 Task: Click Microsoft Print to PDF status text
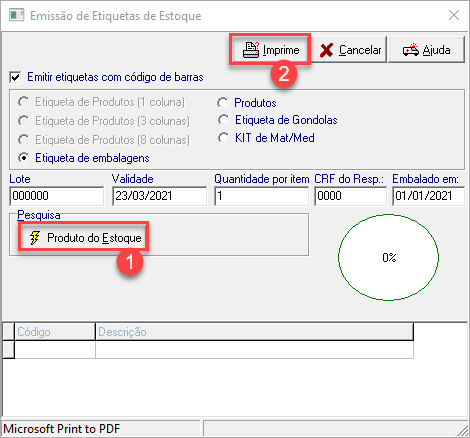(x=62, y=429)
